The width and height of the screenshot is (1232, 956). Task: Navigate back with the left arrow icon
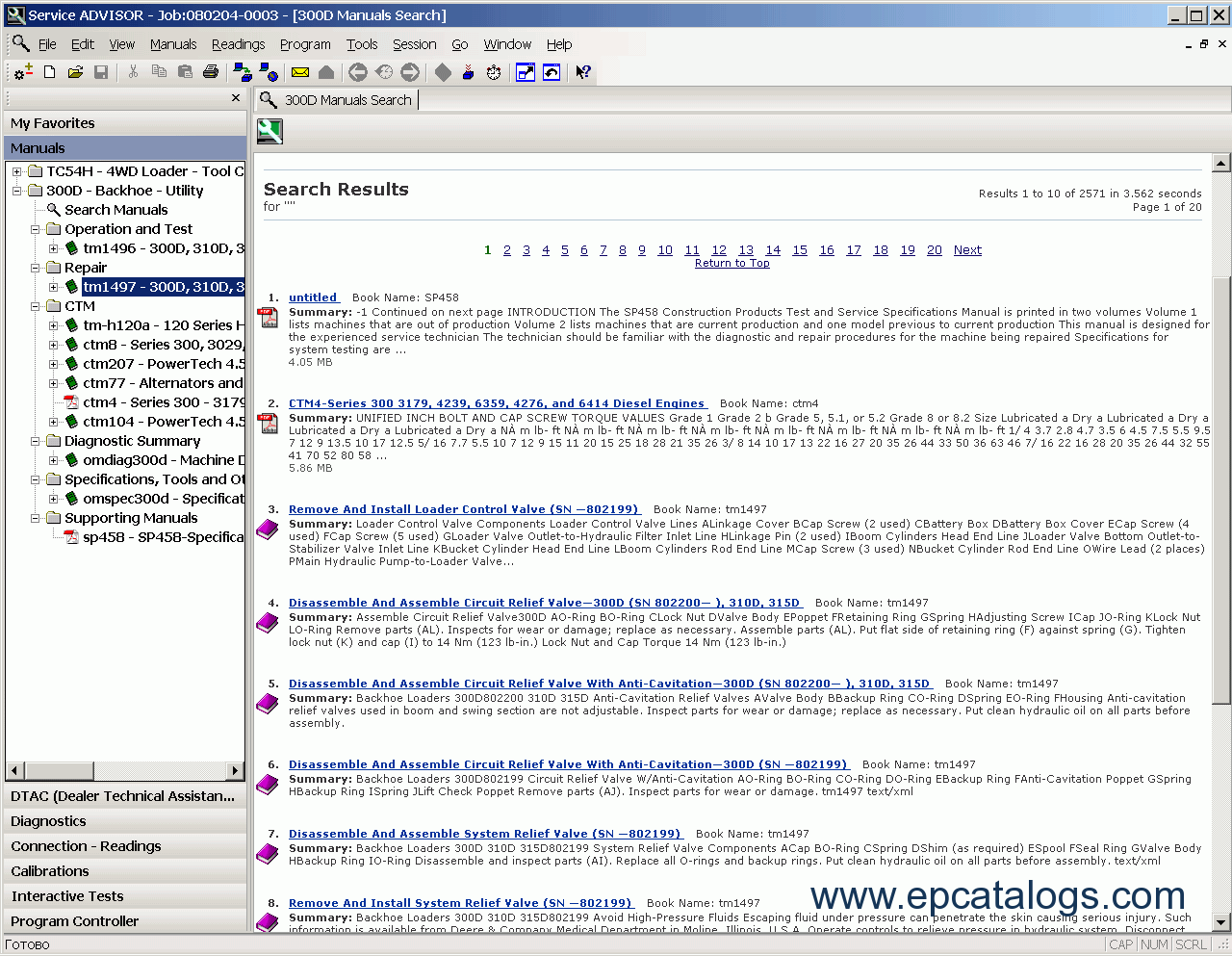[358, 72]
